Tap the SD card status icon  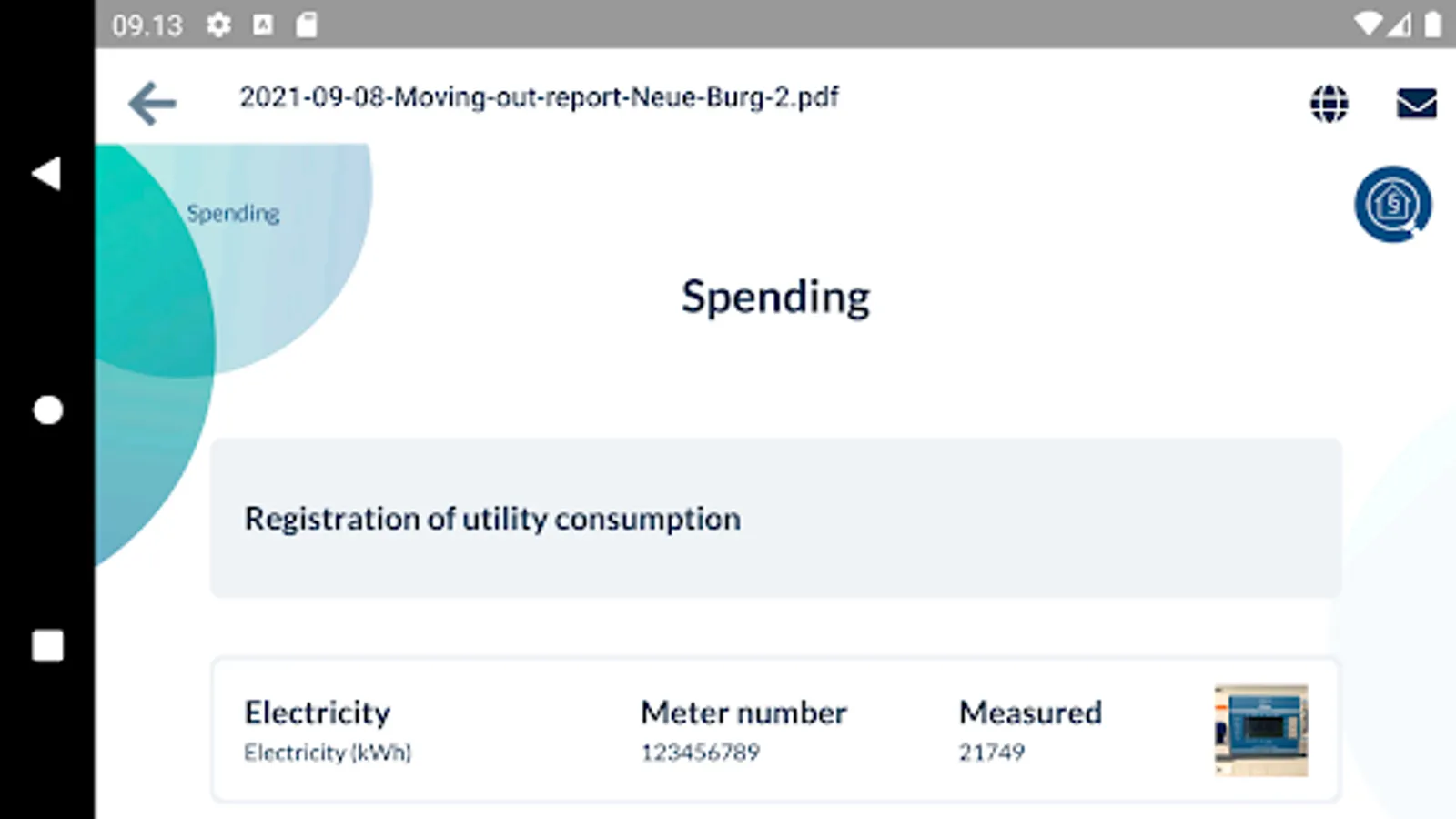(x=307, y=25)
